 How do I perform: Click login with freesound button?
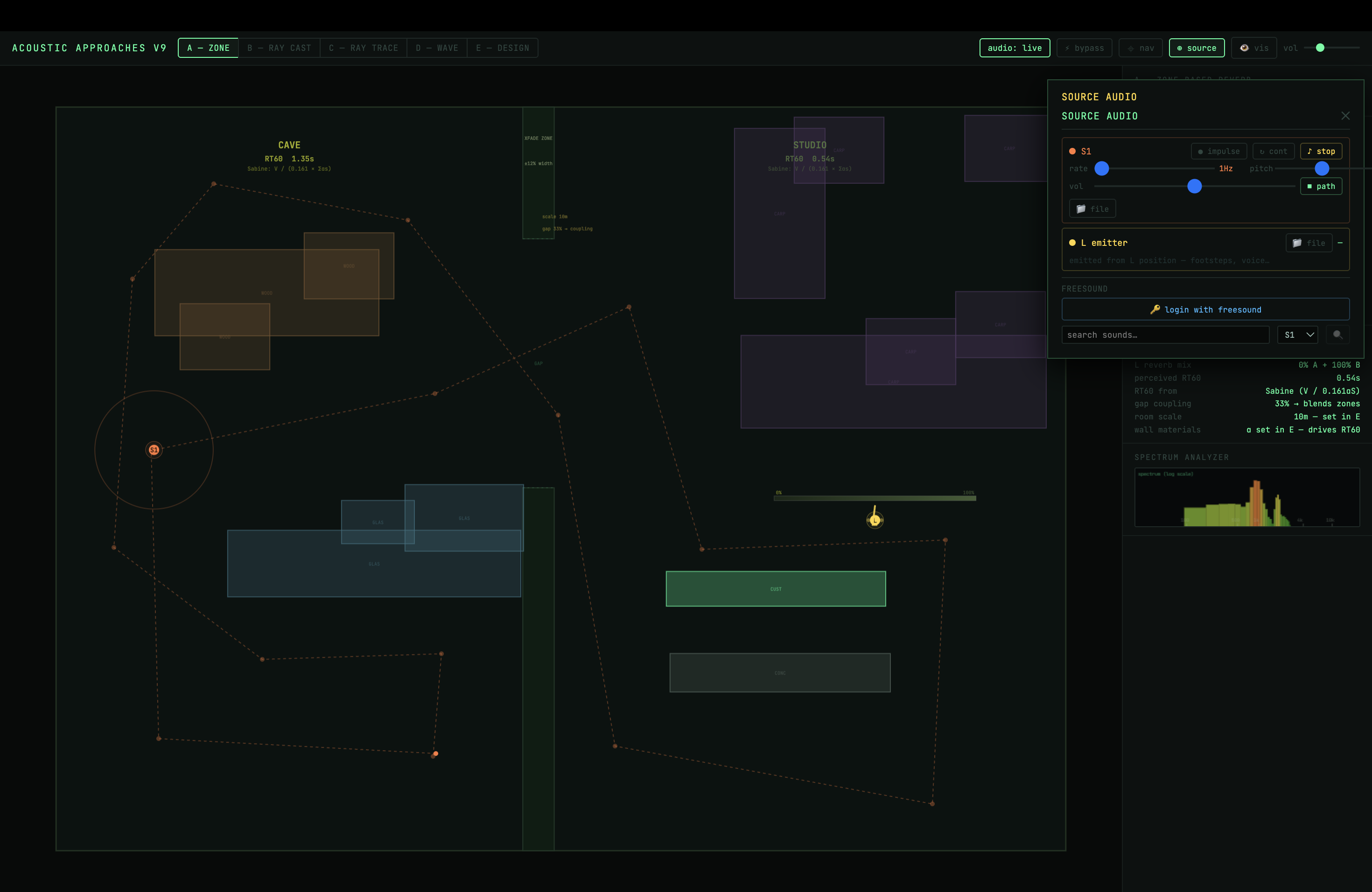[x=1205, y=309]
